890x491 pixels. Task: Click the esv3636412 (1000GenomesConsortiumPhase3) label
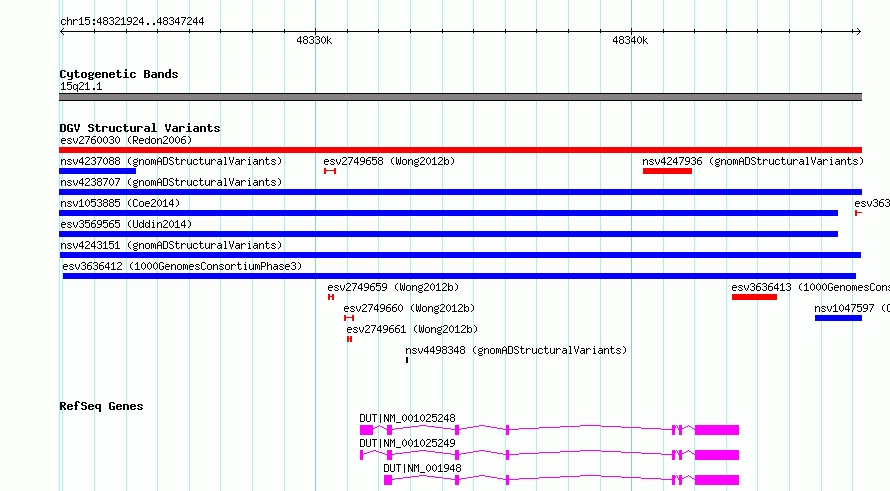point(182,266)
